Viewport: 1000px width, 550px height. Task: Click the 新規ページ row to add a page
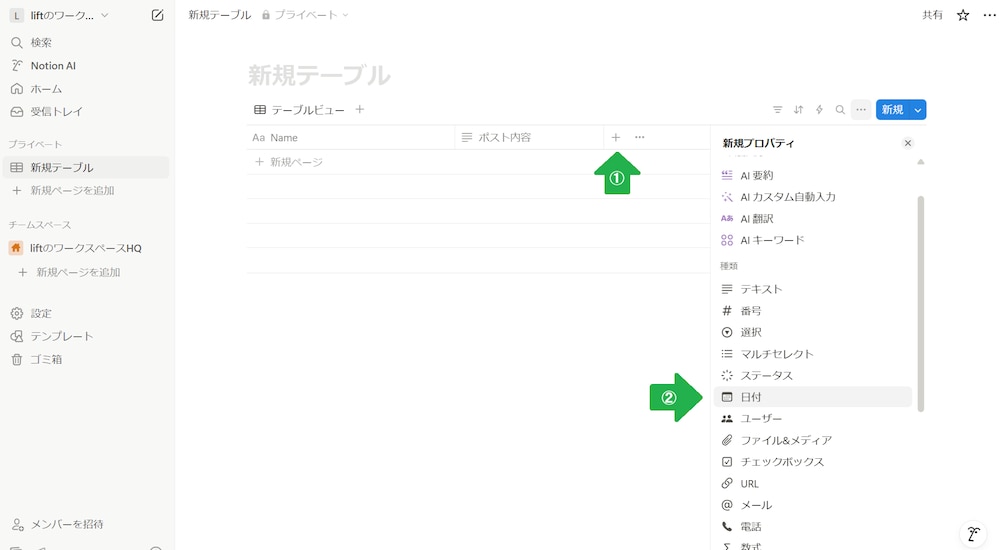pyautogui.click(x=478, y=162)
